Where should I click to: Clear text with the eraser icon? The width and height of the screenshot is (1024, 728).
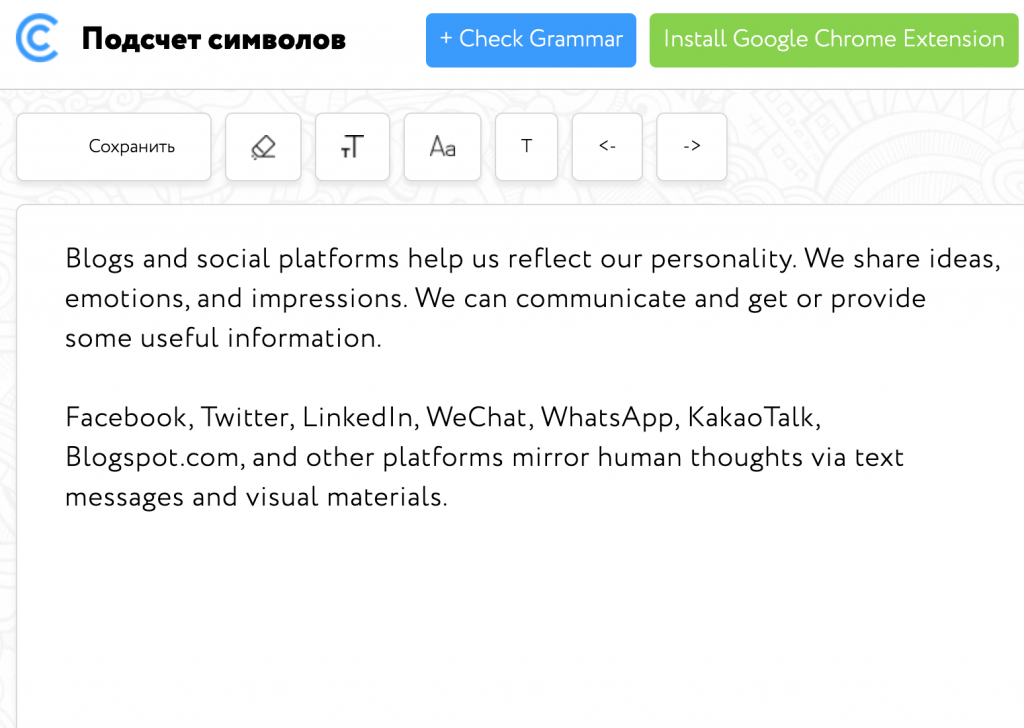[263, 147]
